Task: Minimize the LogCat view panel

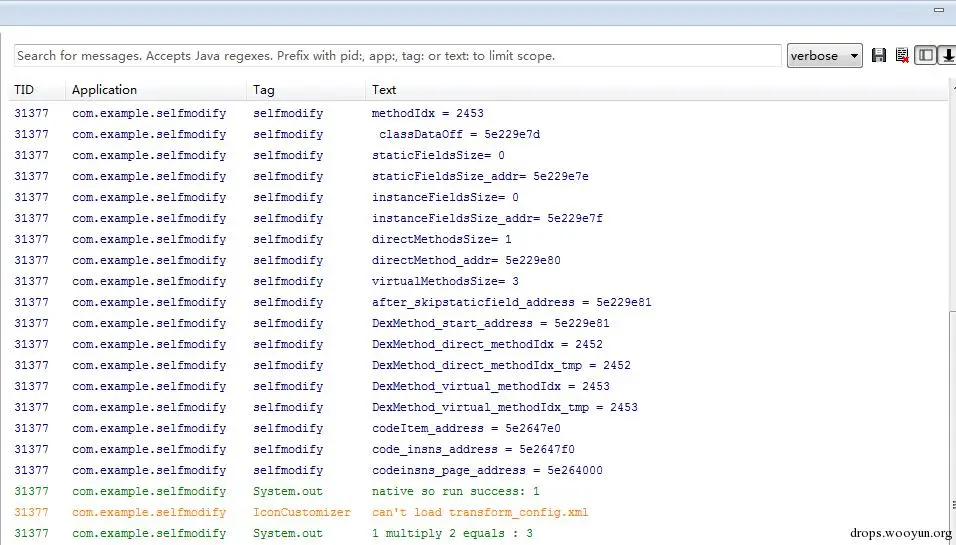Action: (x=939, y=10)
